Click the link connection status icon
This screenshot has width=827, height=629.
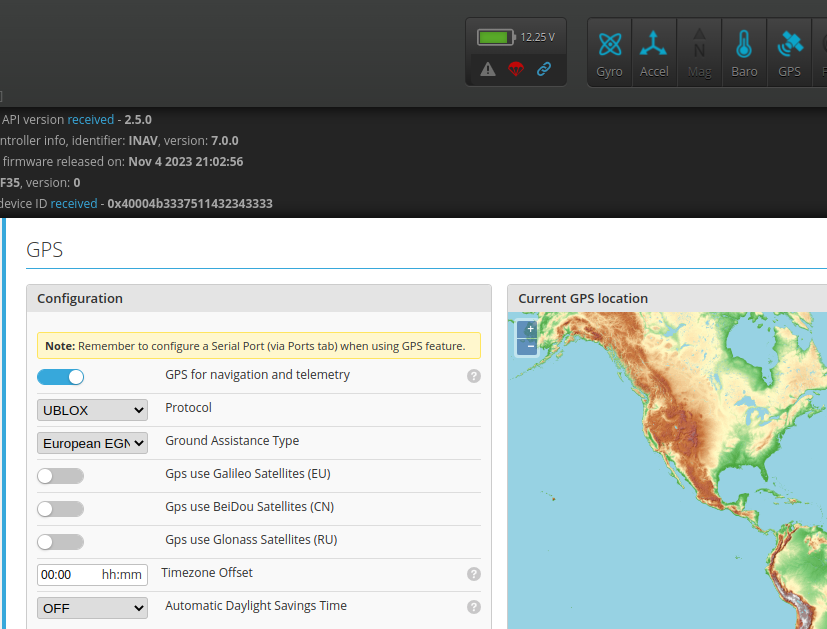(x=543, y=69)
